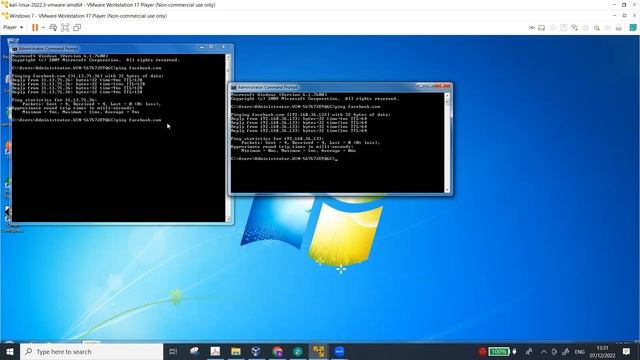
Task: Expand the power options arrow beside pause
Action: tap(43, 27)
